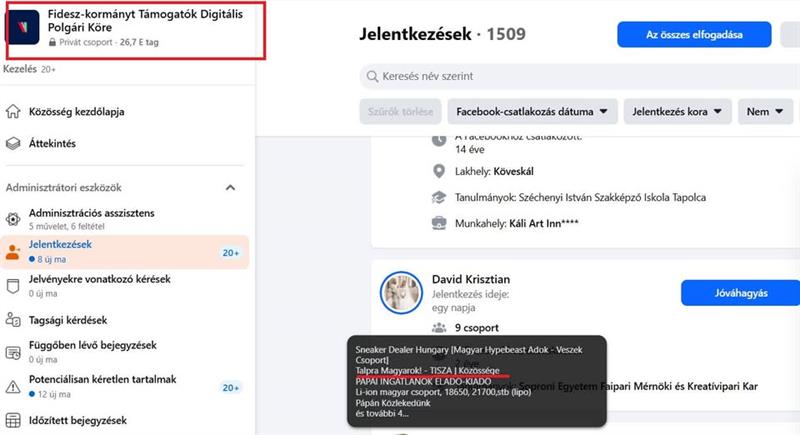
Task: Collapse Adminisztrátori eszközök section
Action: pyautogui.click(x=230, y=187)
